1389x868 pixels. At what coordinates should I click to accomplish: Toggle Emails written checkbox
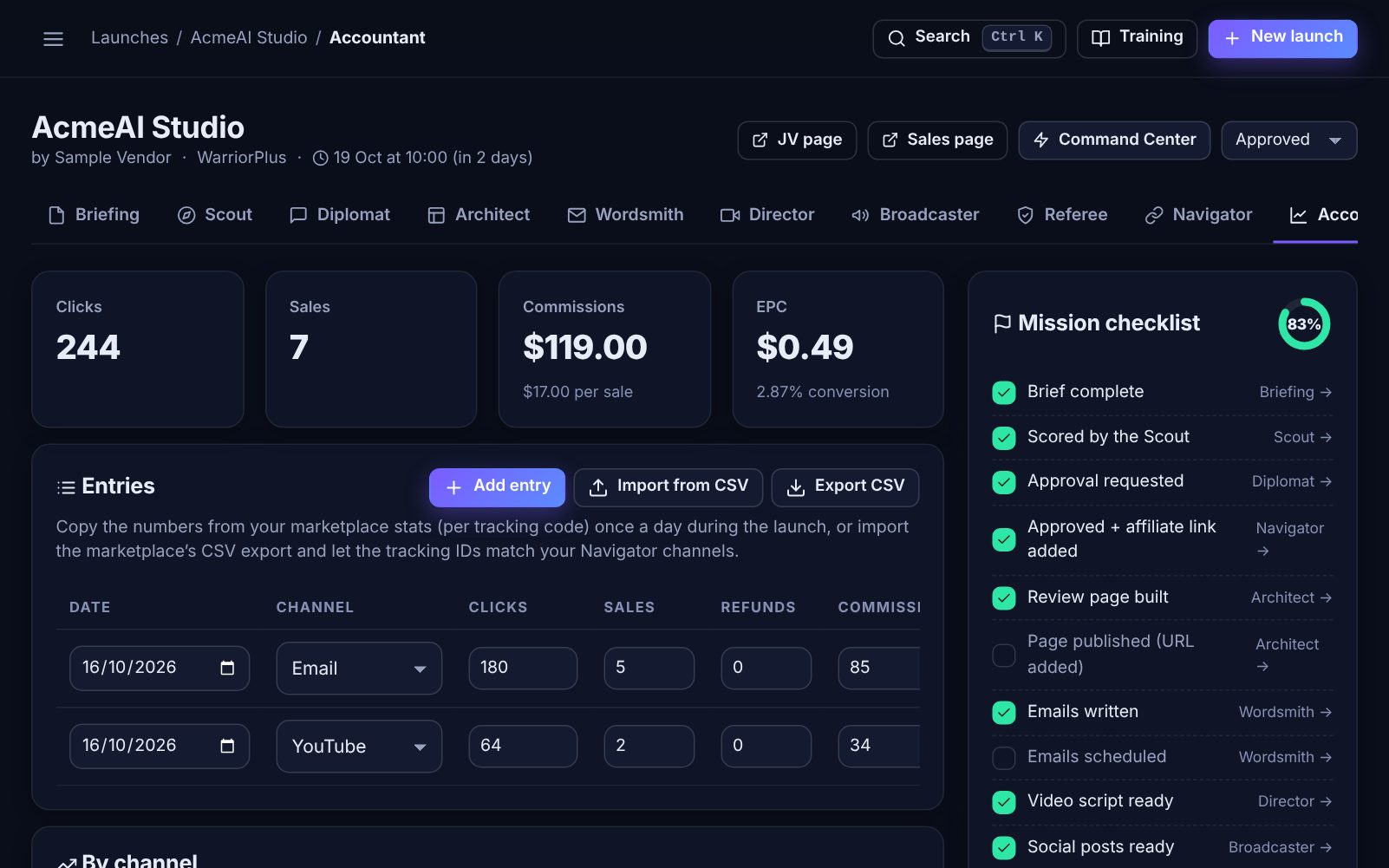click(x=1004, y=713)
